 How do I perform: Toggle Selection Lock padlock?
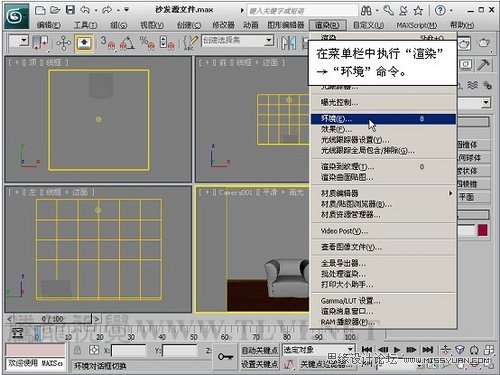[x=77, y=350]
